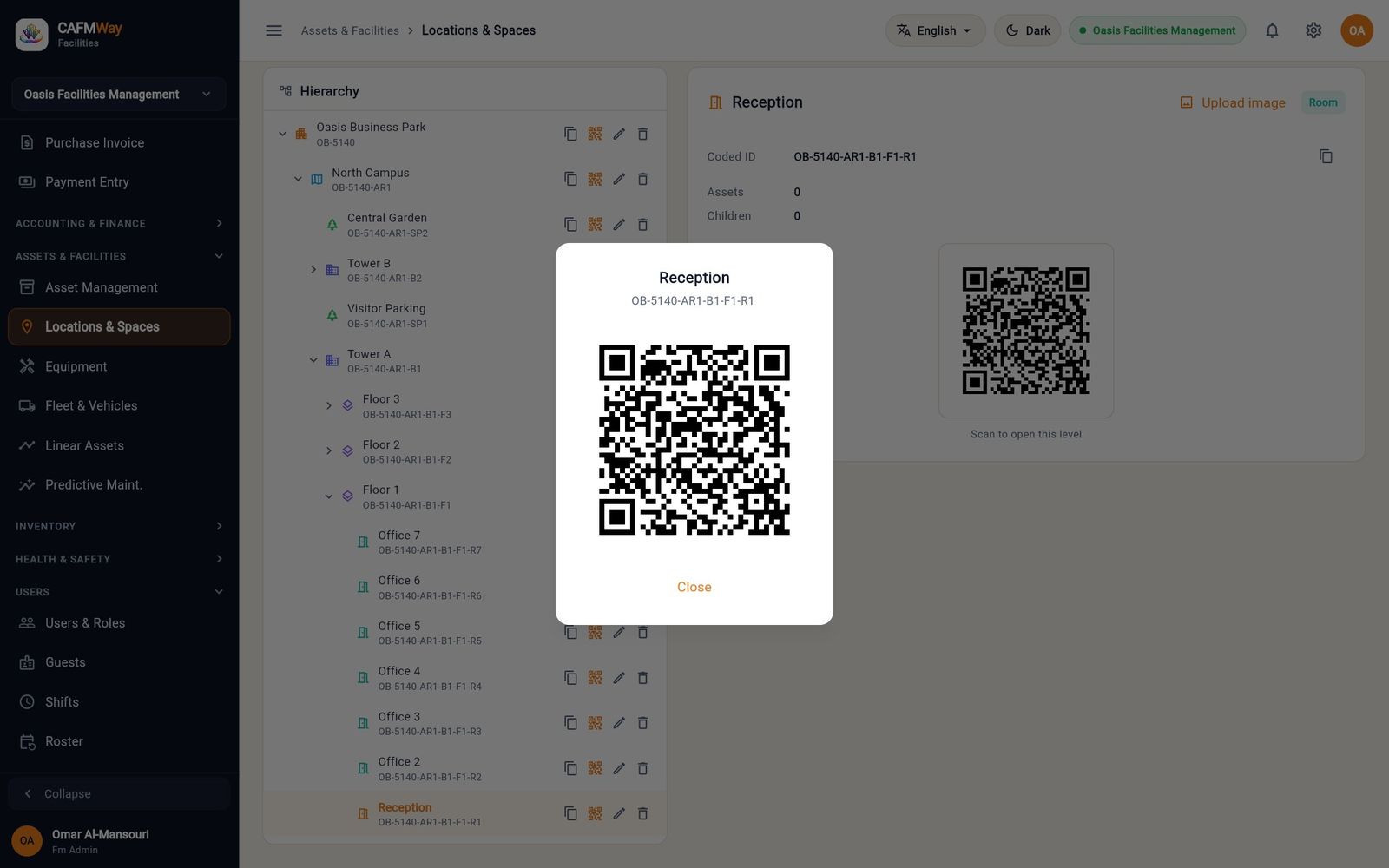Expand the Health & Safety section
This screenshot has height=868, width=1389.
[x=119, y=559]
